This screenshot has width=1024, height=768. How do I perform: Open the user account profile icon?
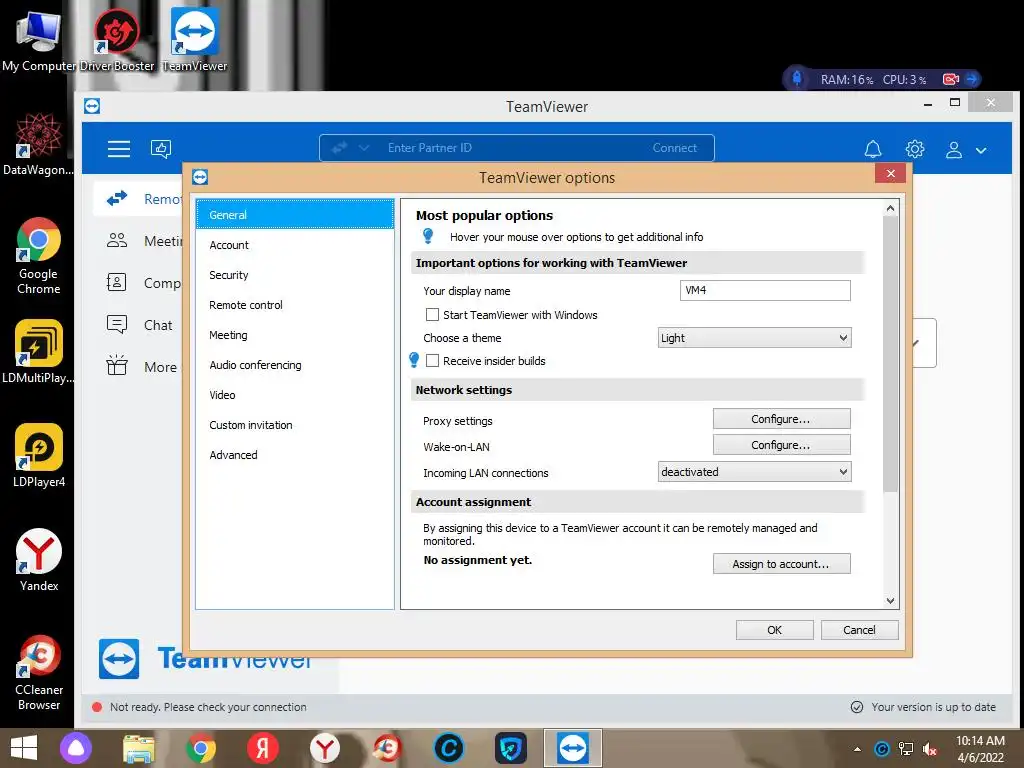953,150
